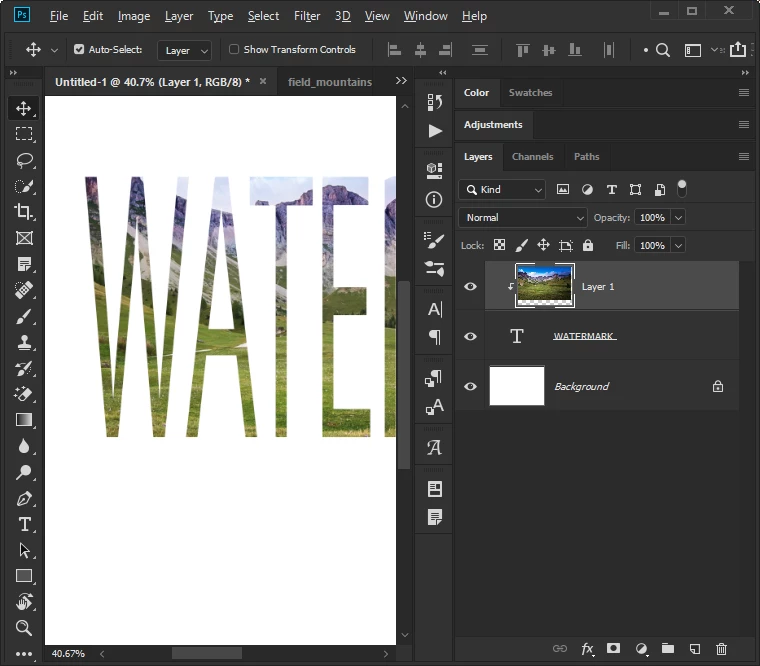Open the Actions play panel icon

pos(434,131)
